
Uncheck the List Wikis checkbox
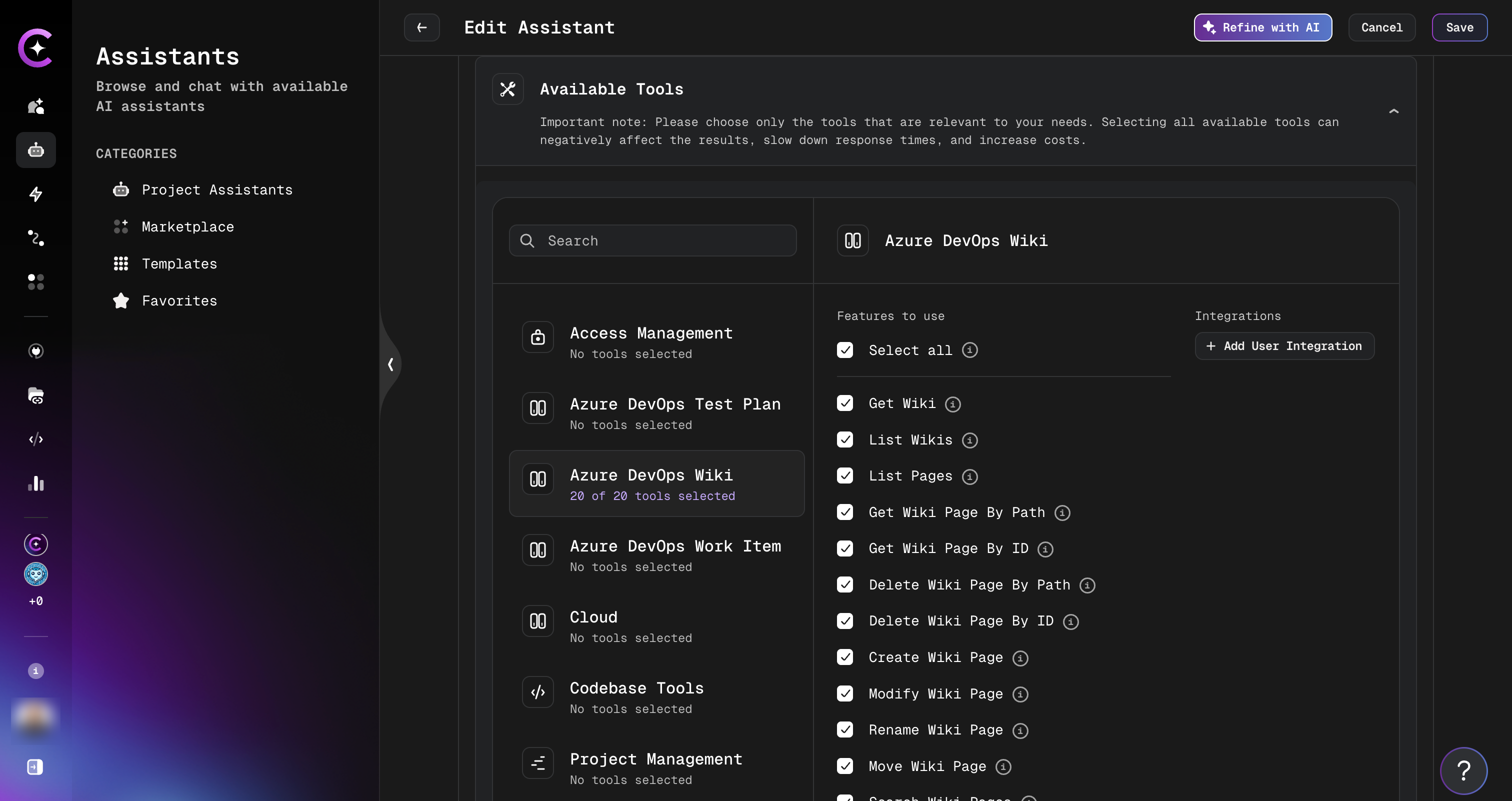point(845,439)
